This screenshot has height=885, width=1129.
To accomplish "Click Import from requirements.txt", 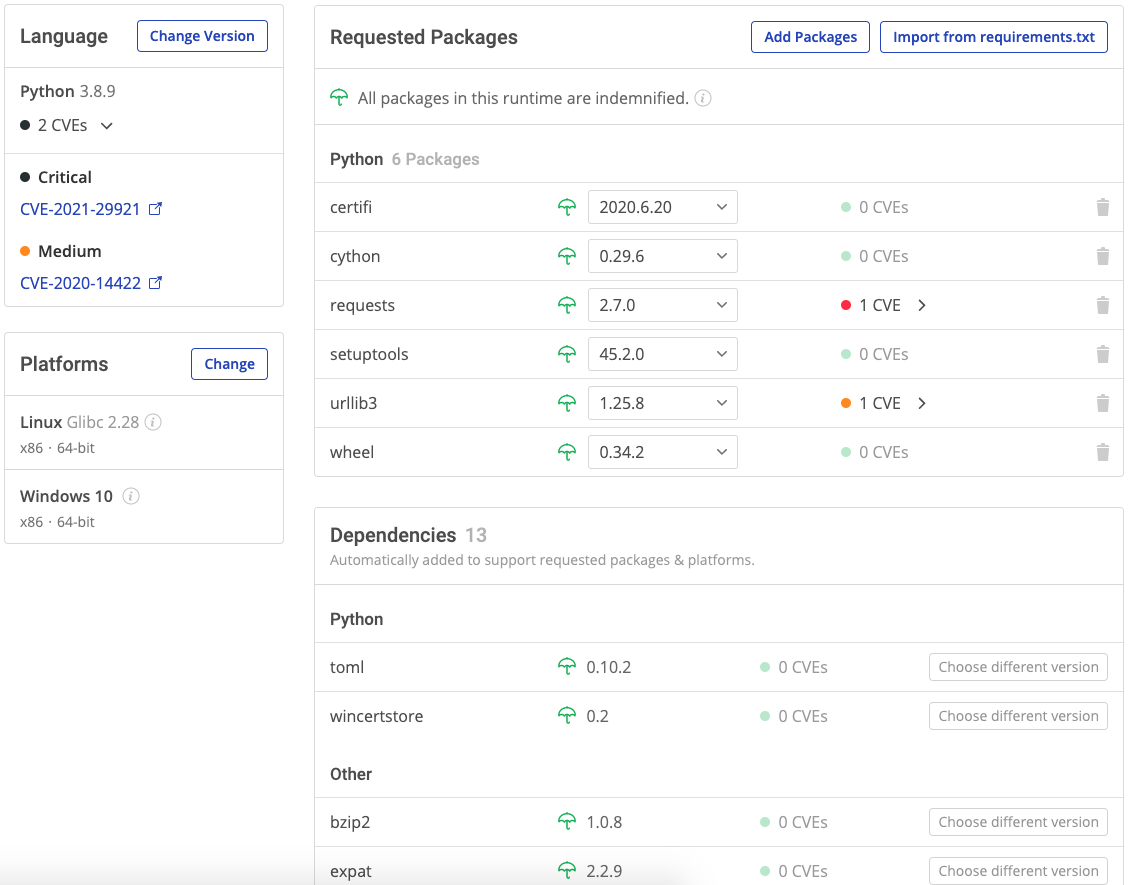I will (x=993, y=36).
